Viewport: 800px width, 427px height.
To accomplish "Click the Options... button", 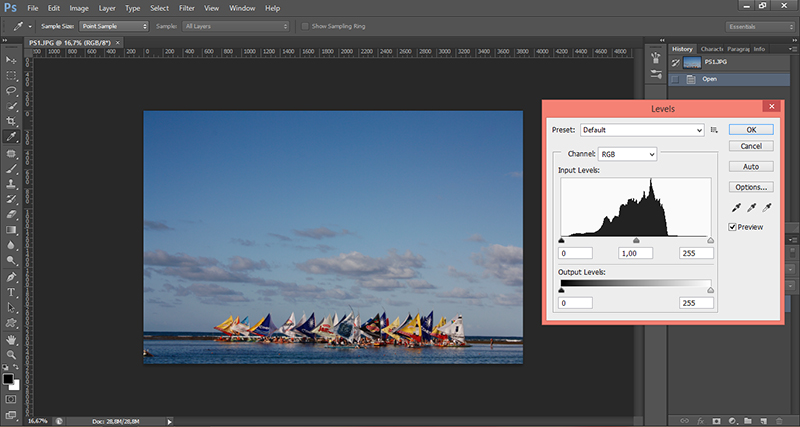I will click(750, 187).
